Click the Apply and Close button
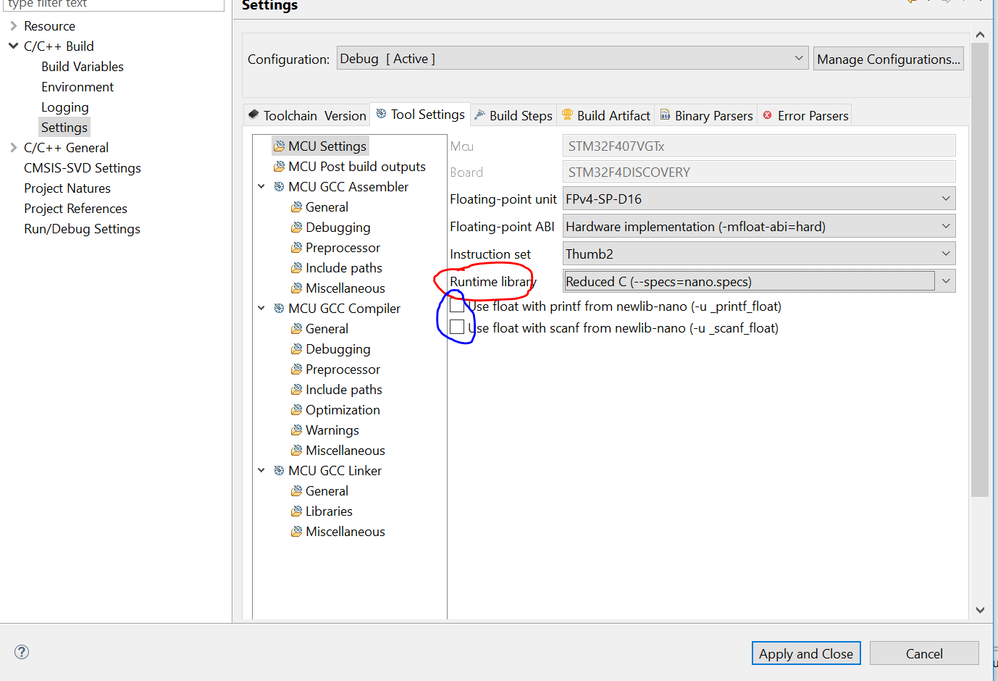 [805, 653]
